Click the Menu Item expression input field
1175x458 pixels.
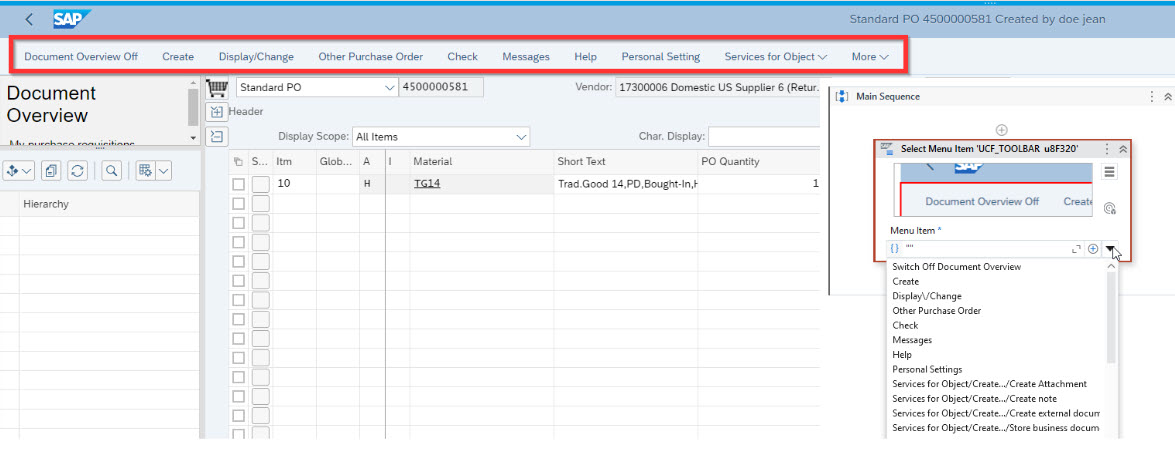(985, 249)
